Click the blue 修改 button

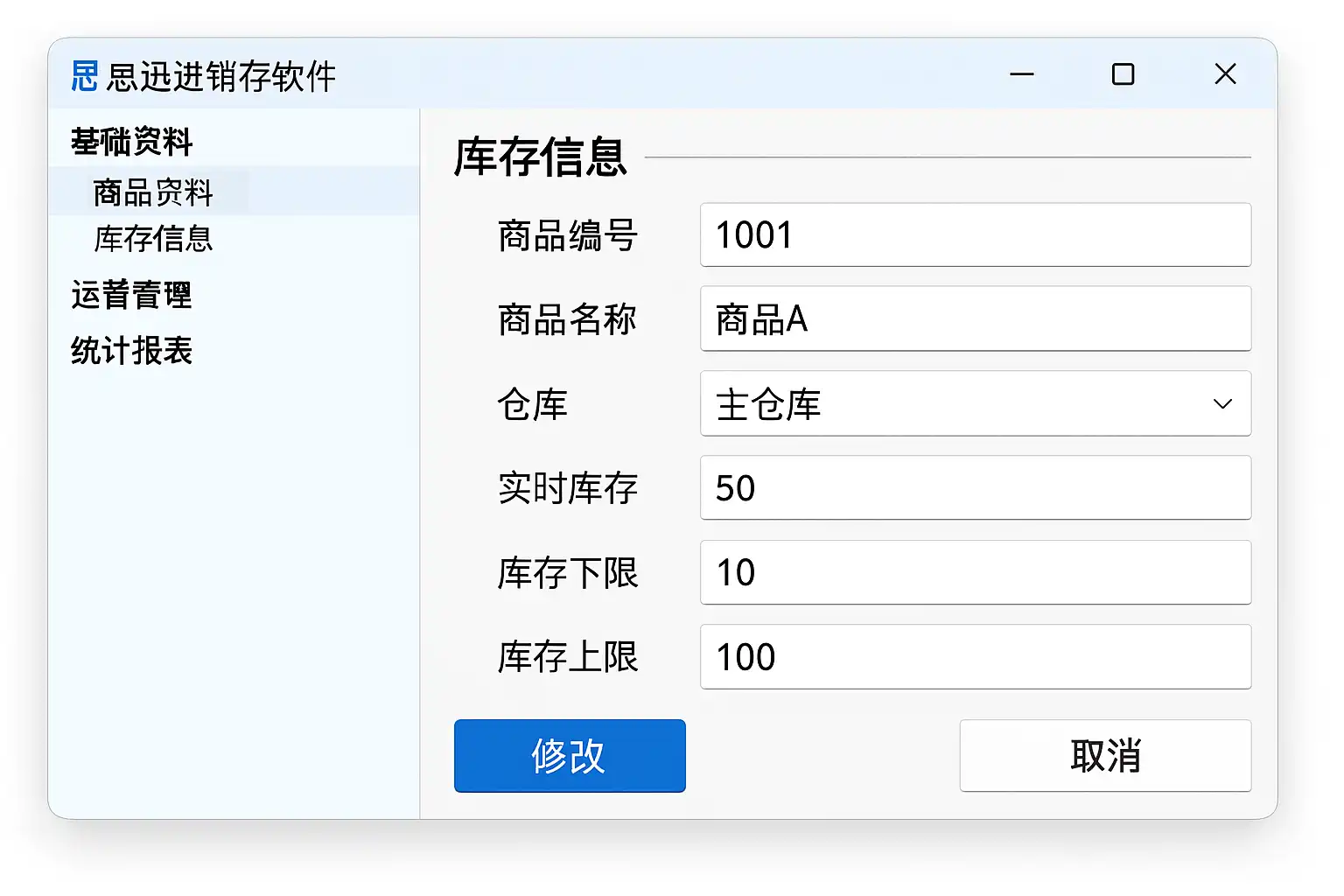tap(570, 756)
